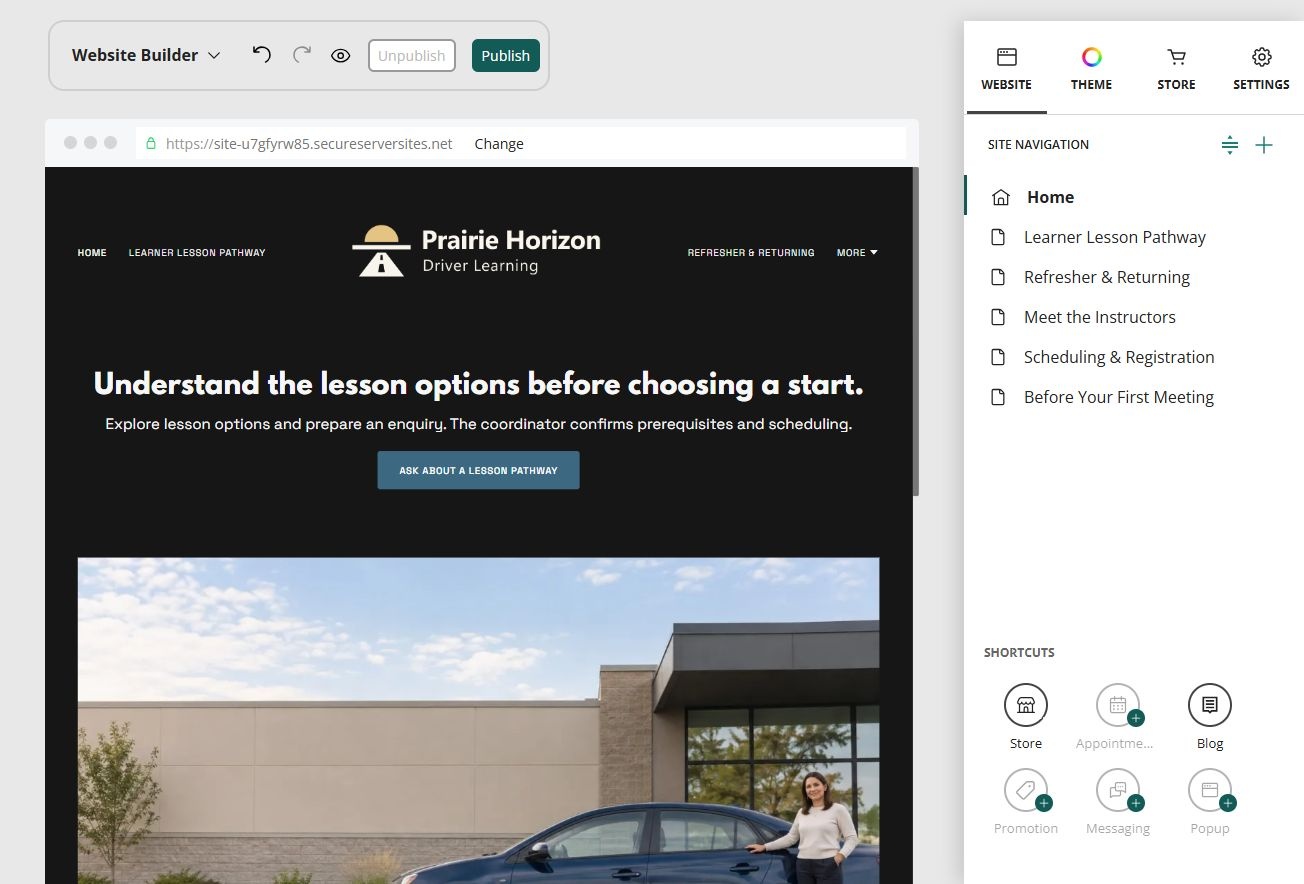This screenshot has width=1304, height=884.
Task: Open the Store tab
Action: [x=1176, y=69]
